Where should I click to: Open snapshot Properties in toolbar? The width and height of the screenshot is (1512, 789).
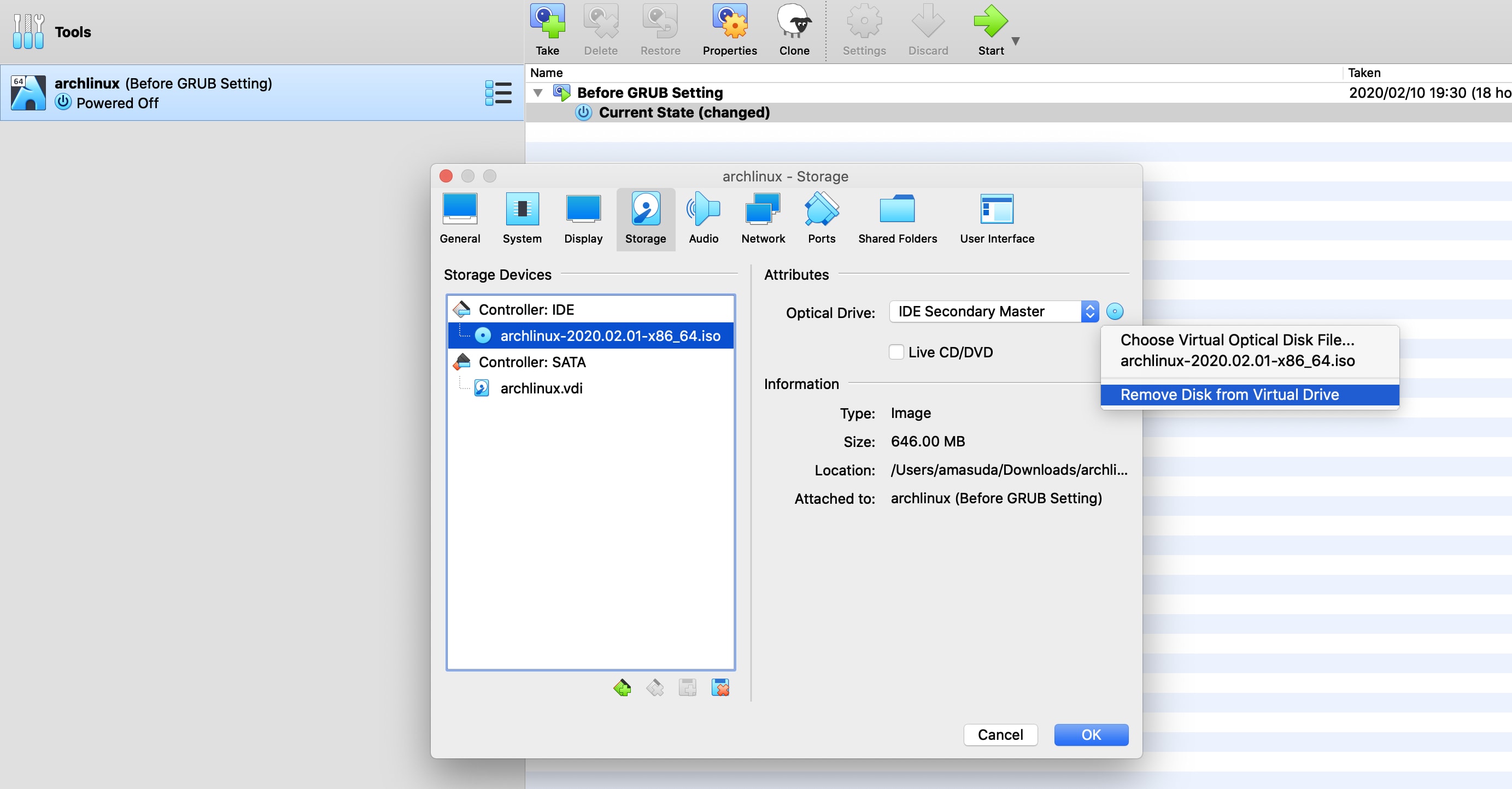click(730, 22)
